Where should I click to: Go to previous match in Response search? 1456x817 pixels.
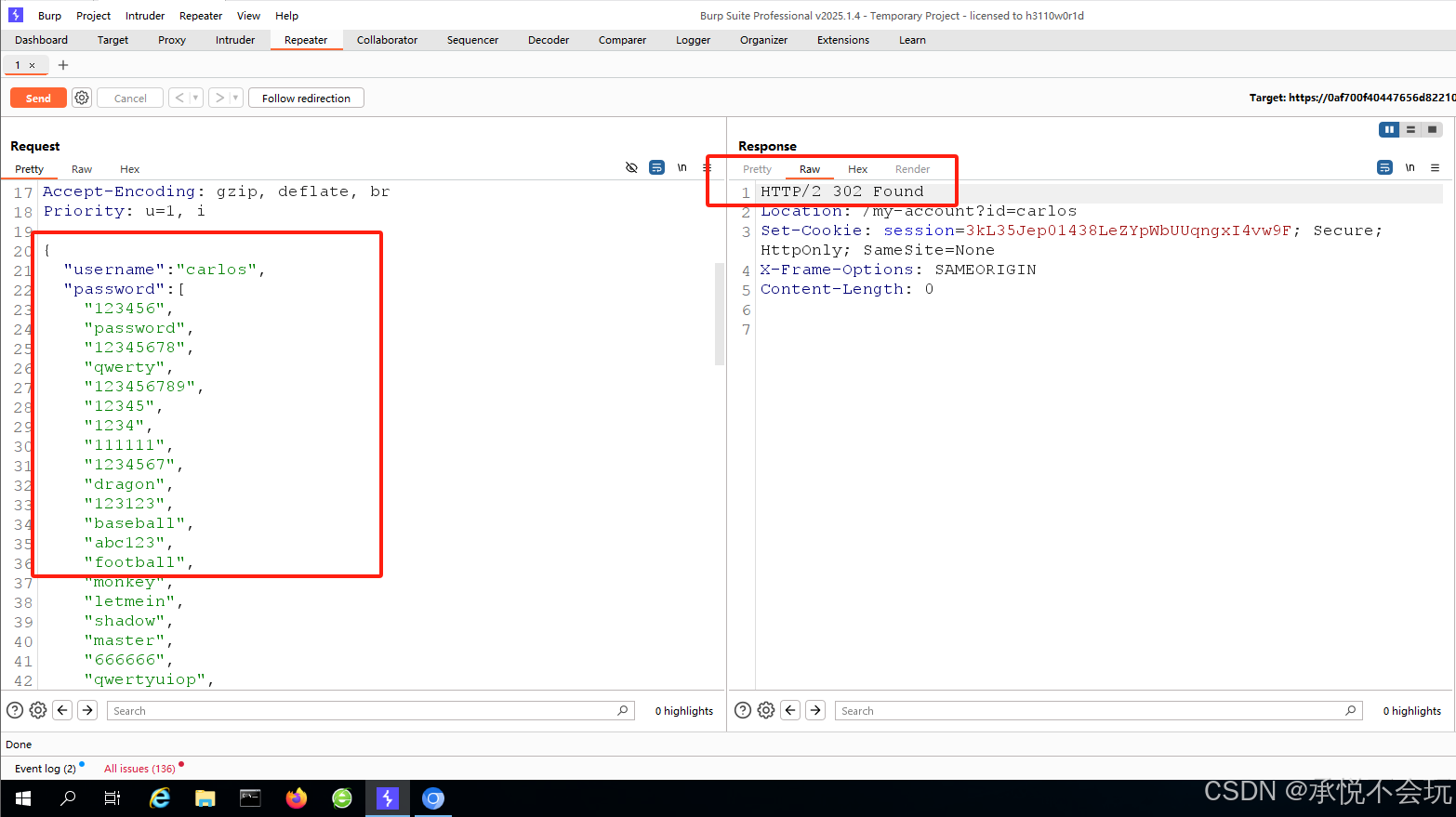(790, 710)
